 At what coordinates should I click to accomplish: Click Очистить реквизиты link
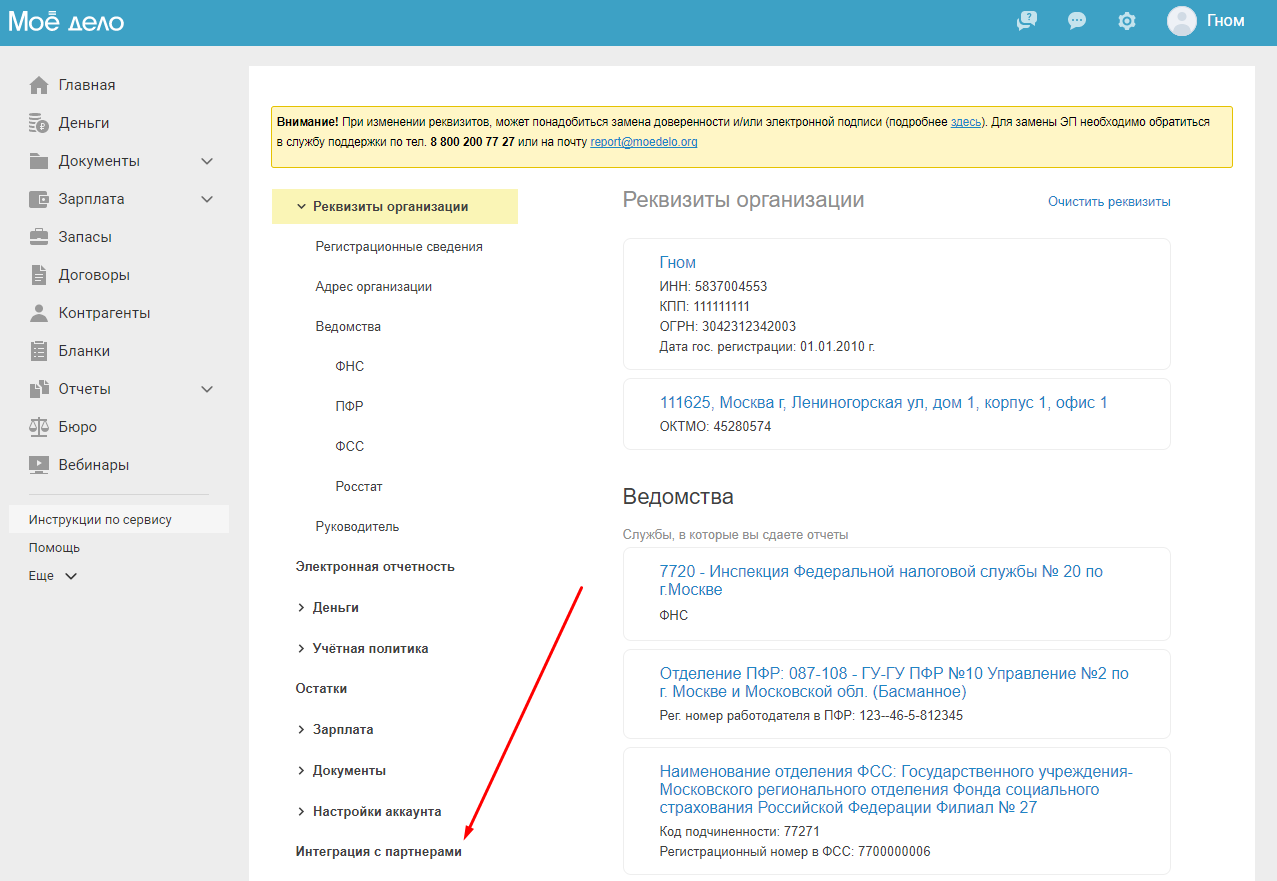(x=1109, y=202)
